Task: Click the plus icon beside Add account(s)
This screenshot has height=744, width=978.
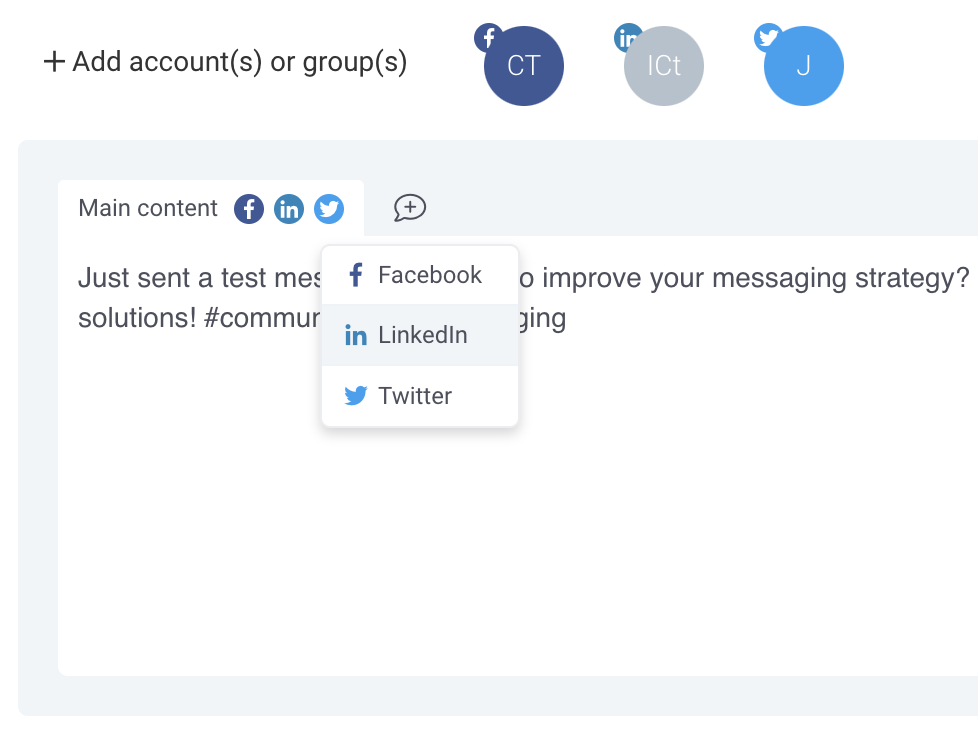Action: click(54, 62)
